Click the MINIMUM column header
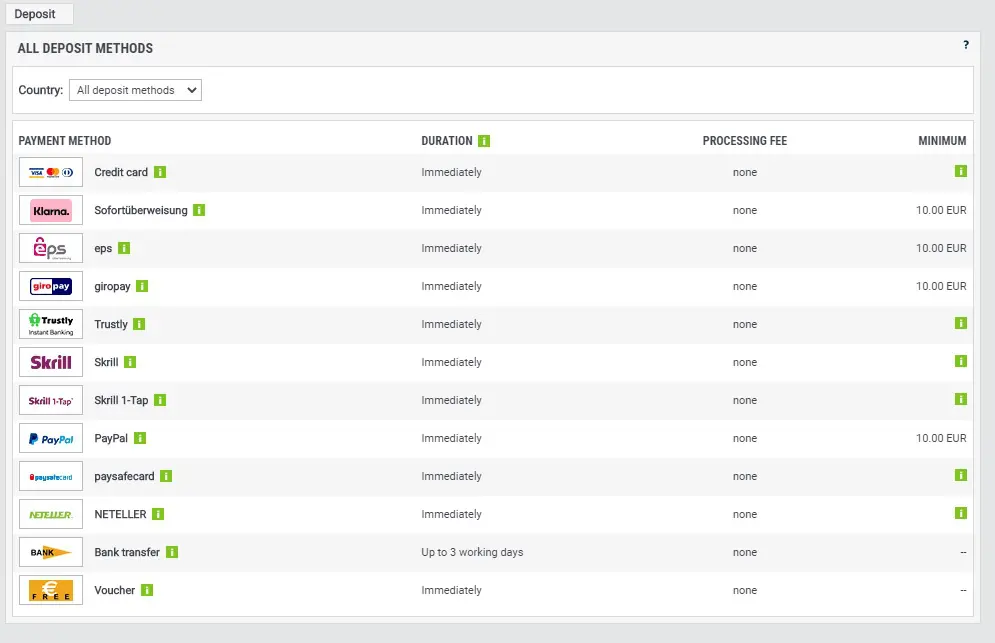This screenshot has width=995, height=643. pyautogui.click(x=942, y=141)
